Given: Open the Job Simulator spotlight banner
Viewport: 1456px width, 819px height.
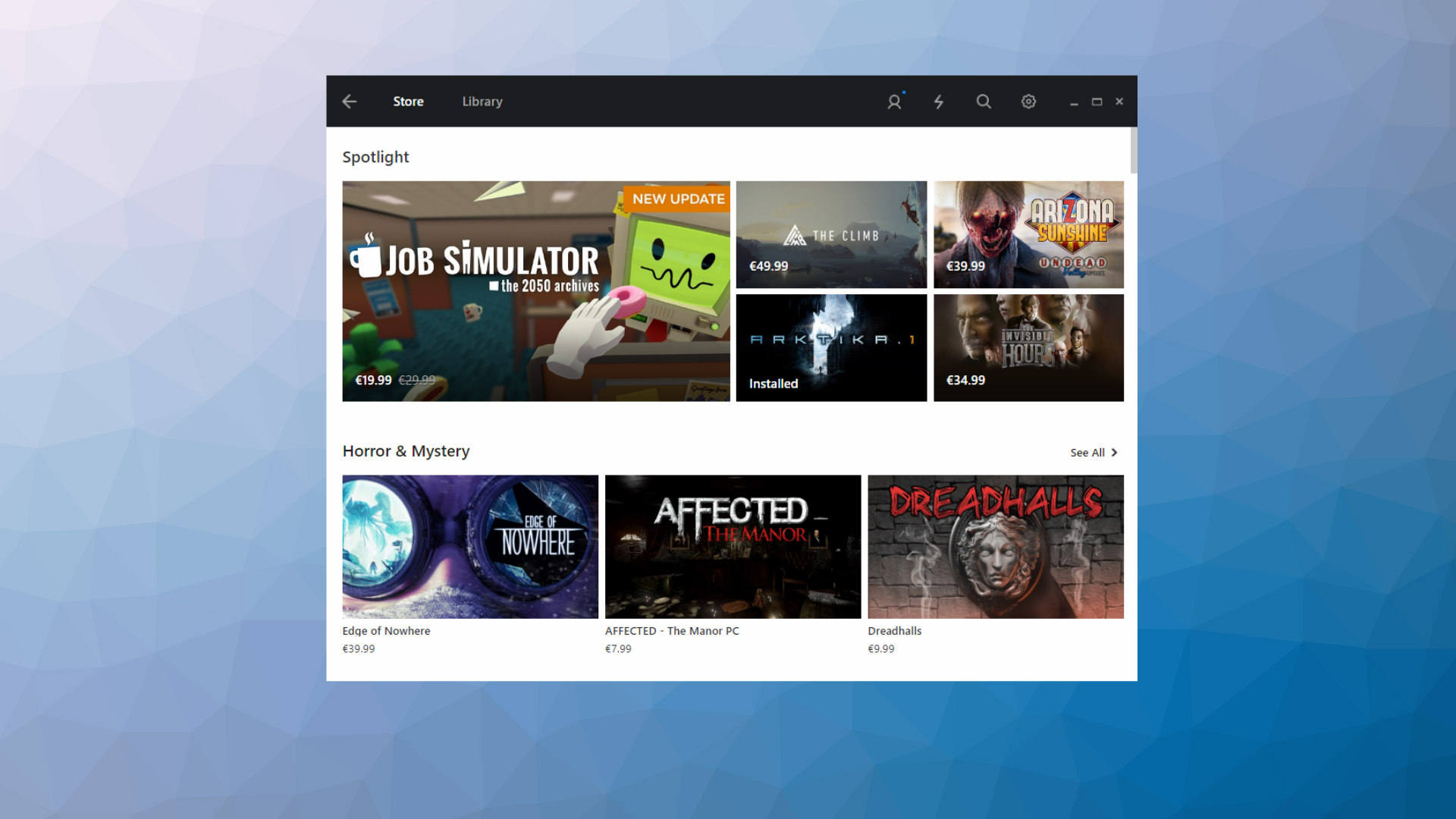Looking at the screenshot, I should tap(536, 291).
